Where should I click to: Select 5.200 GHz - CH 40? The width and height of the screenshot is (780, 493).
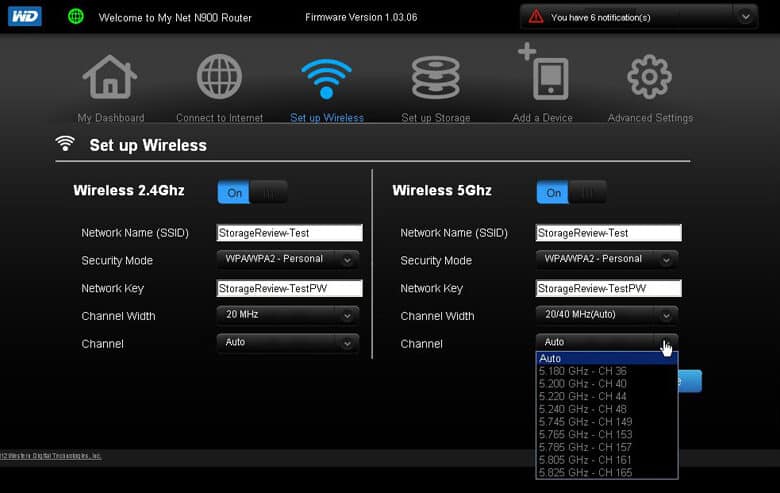(607, 384)
